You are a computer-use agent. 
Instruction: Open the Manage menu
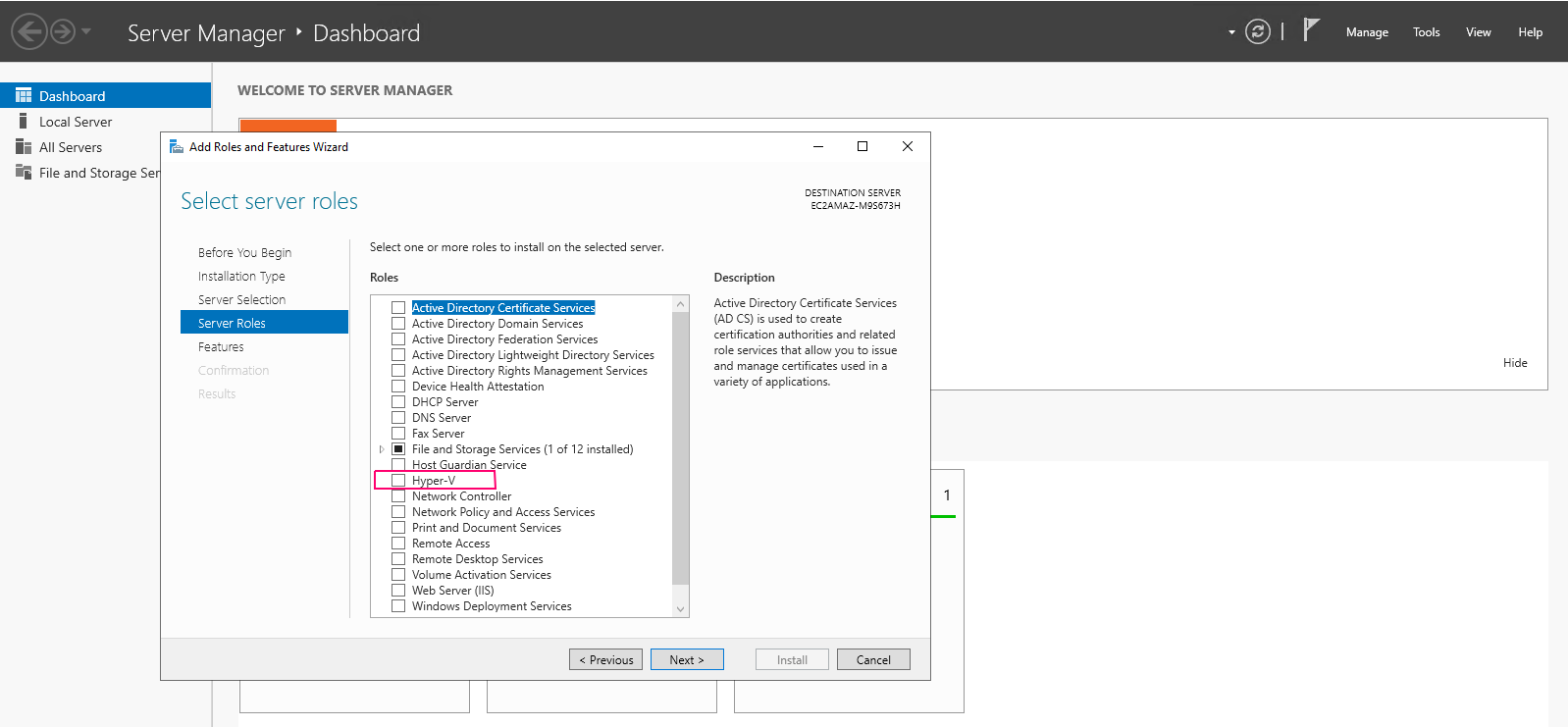click(1367, 32)
